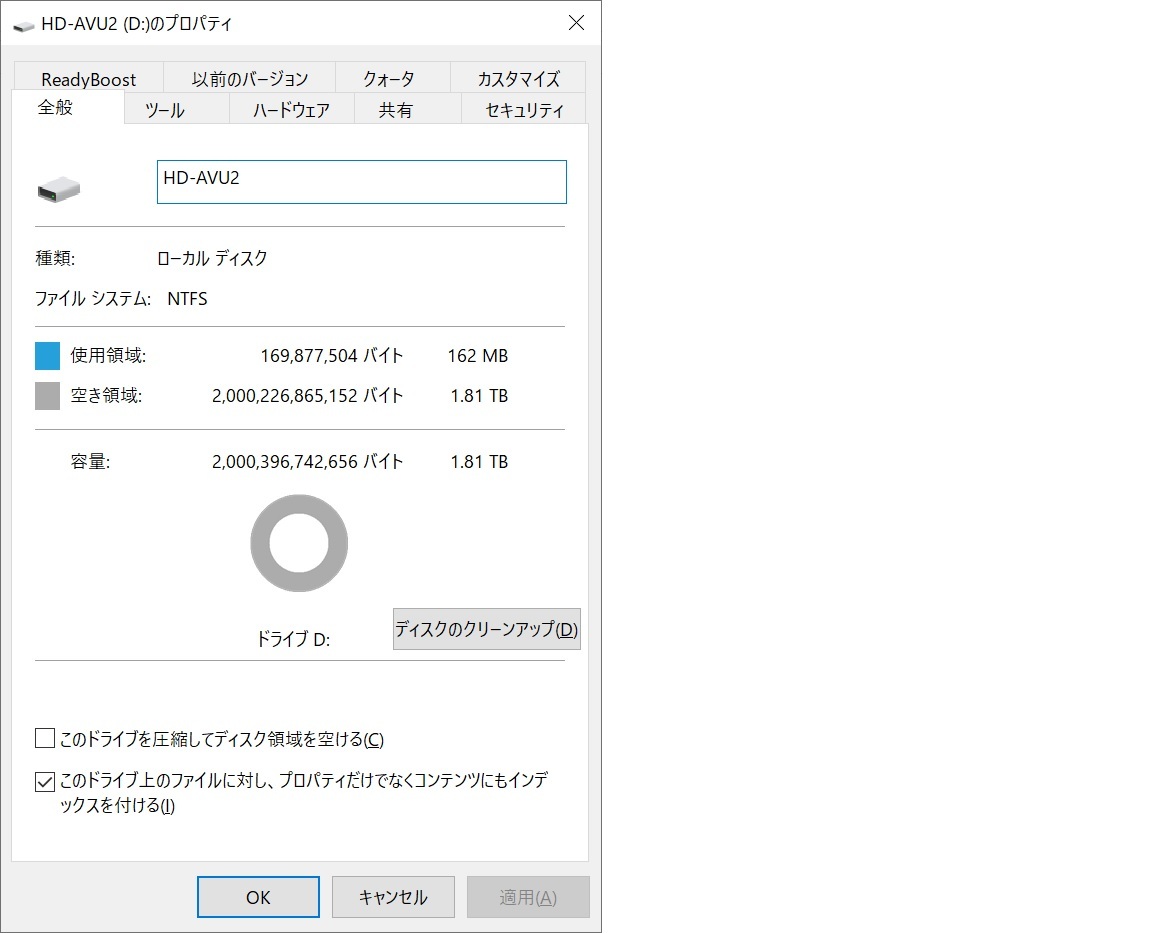Click the disk usage donut chart
The width and height of the screenshot is (1152, 933).
coord(299,544)
